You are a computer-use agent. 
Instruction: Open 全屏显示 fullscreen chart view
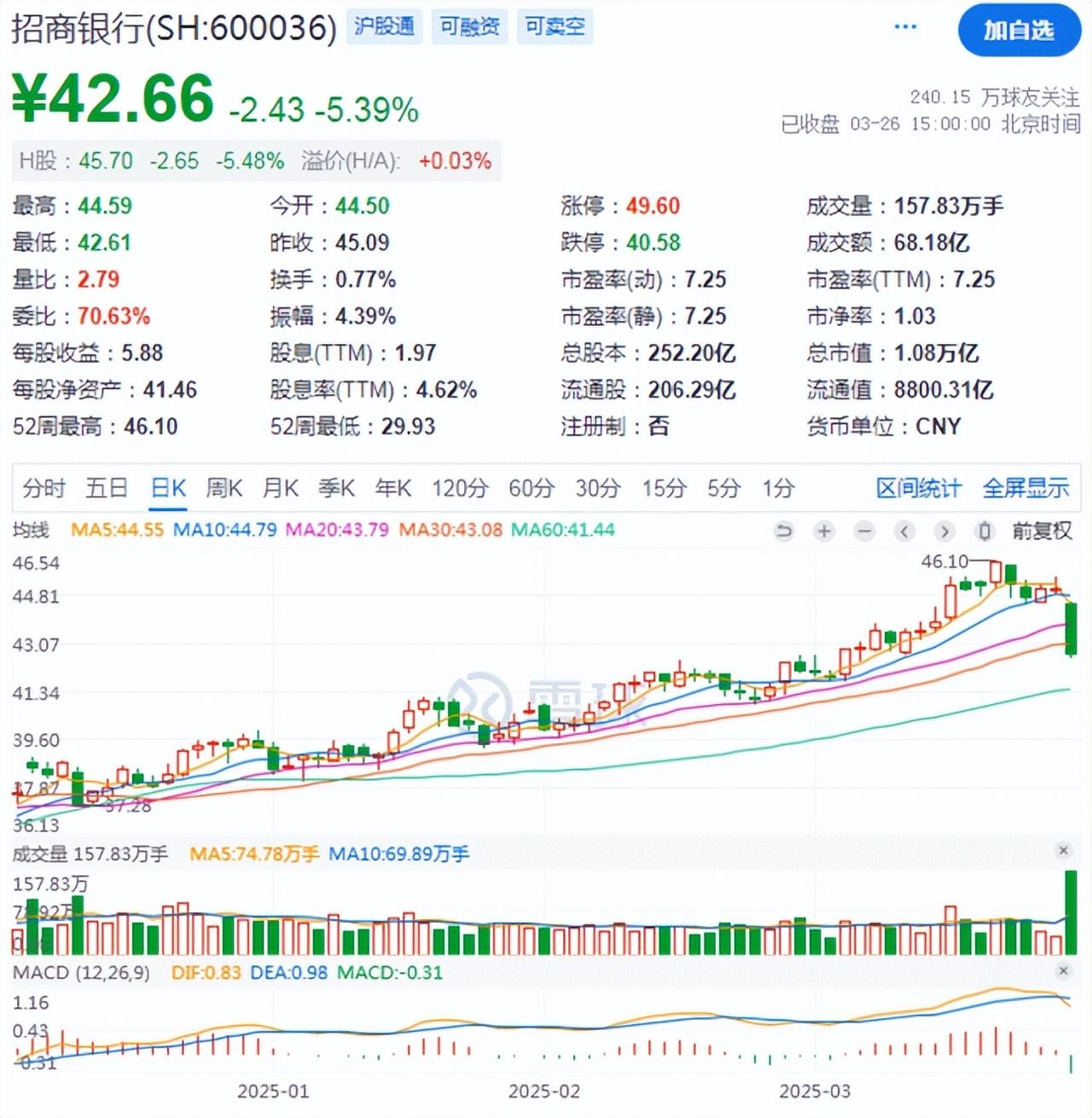(1026, 488)
